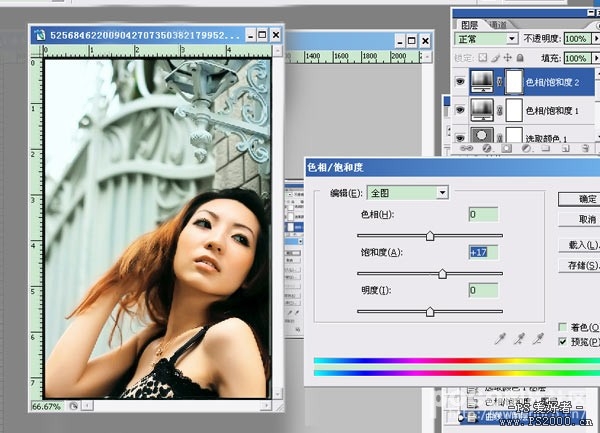Click adjustment thumbnail of 色相/饱和度 2 layer
Viewport: 600px width, 433px height.
[x=482, y=81]
